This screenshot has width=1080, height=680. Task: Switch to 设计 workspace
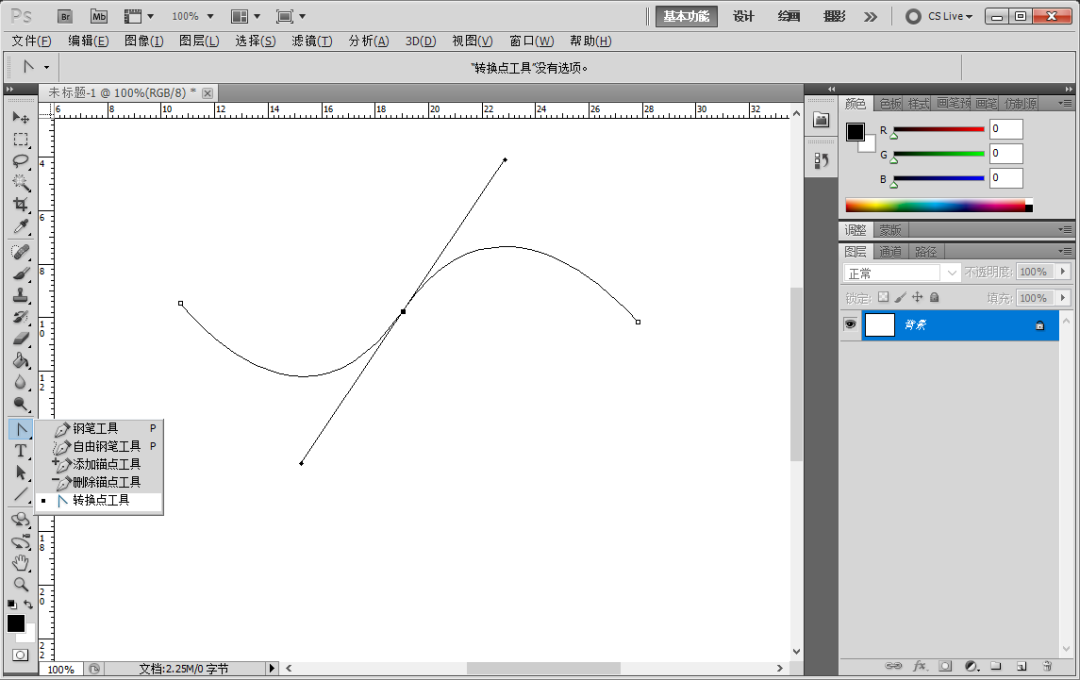744,17
